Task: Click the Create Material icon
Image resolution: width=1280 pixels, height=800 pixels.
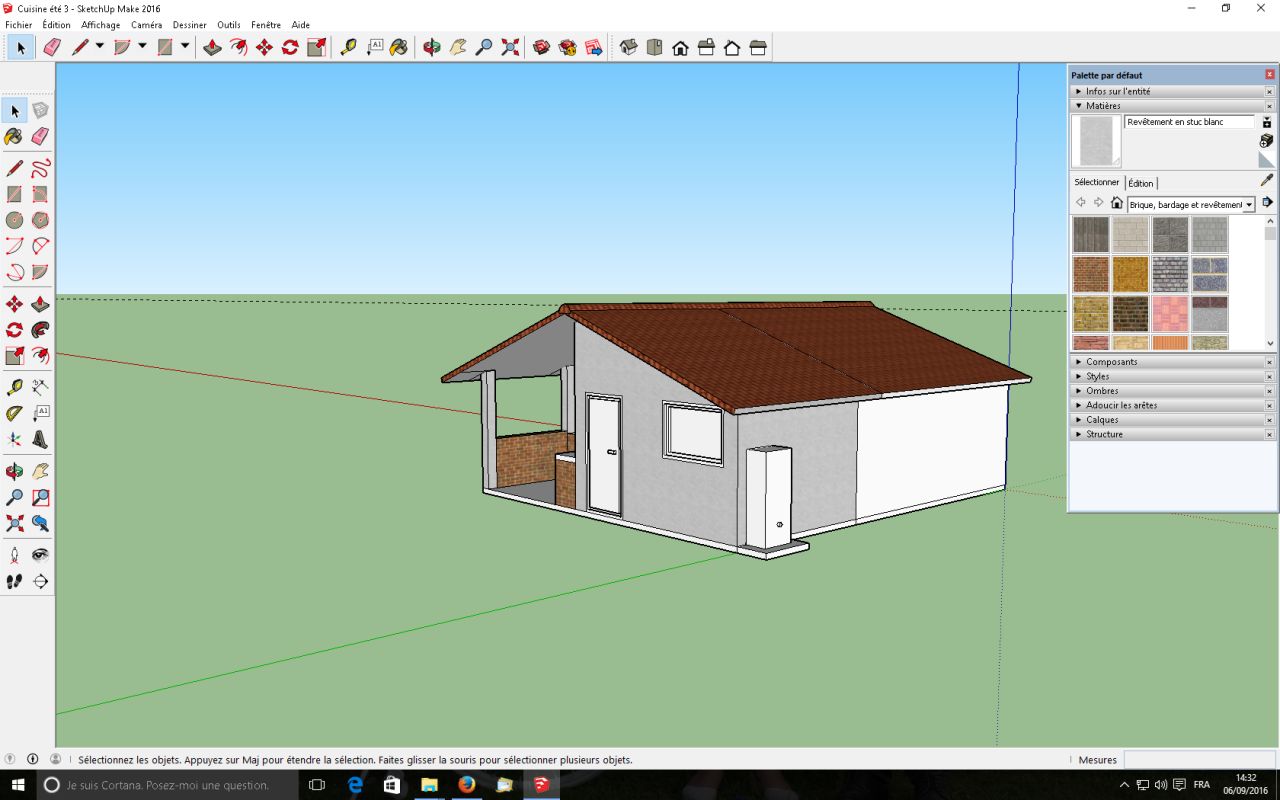Action: click(1266, 141)
